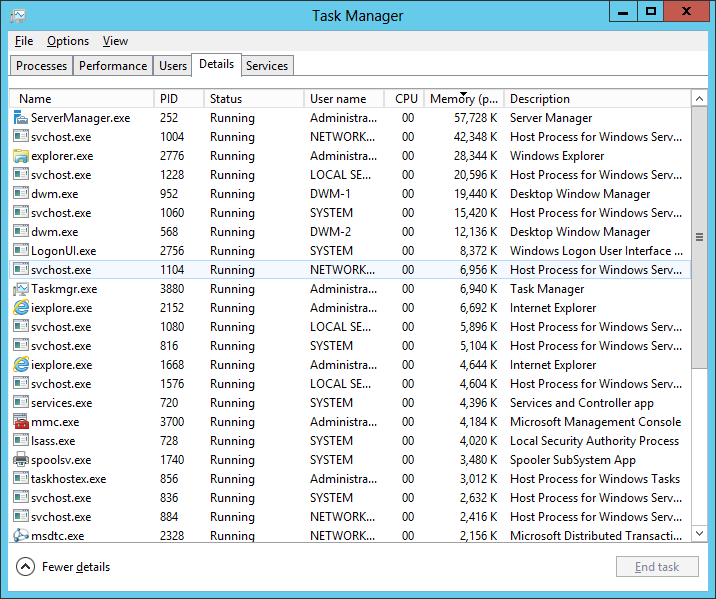Click the explorer.exe folder icon
716x599 pixels.
click(x=21, y=156)
